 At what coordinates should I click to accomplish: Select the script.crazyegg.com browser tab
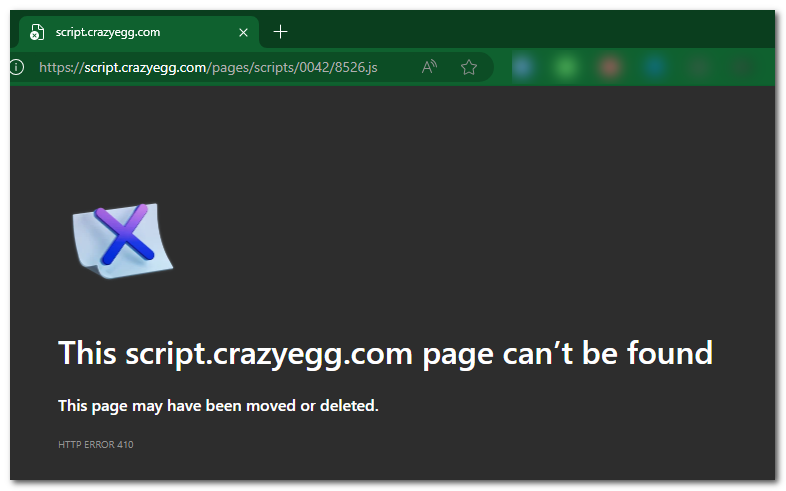pyautogui.click(x=139, y=32)
